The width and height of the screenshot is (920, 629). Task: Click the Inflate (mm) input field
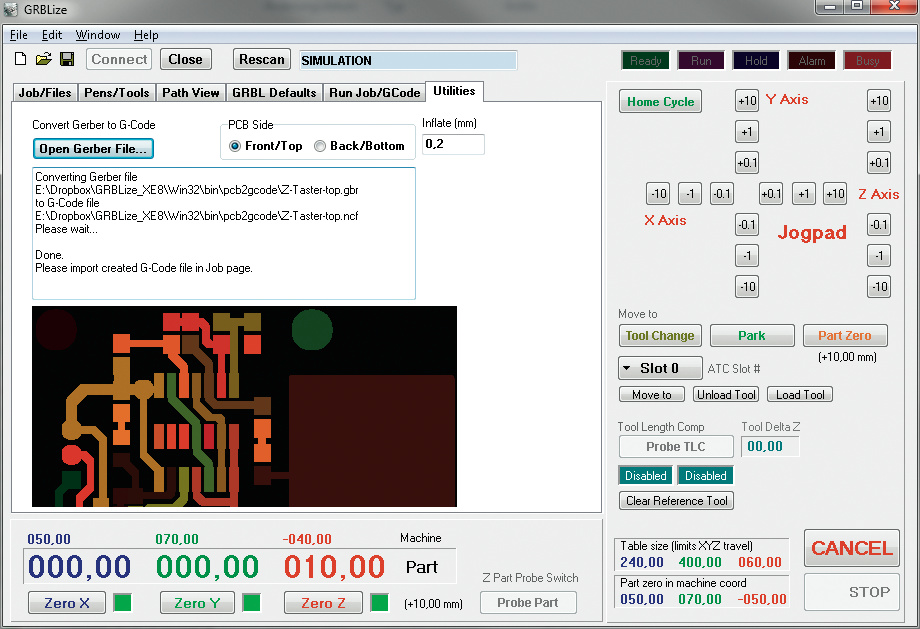(x=453, y=145)
